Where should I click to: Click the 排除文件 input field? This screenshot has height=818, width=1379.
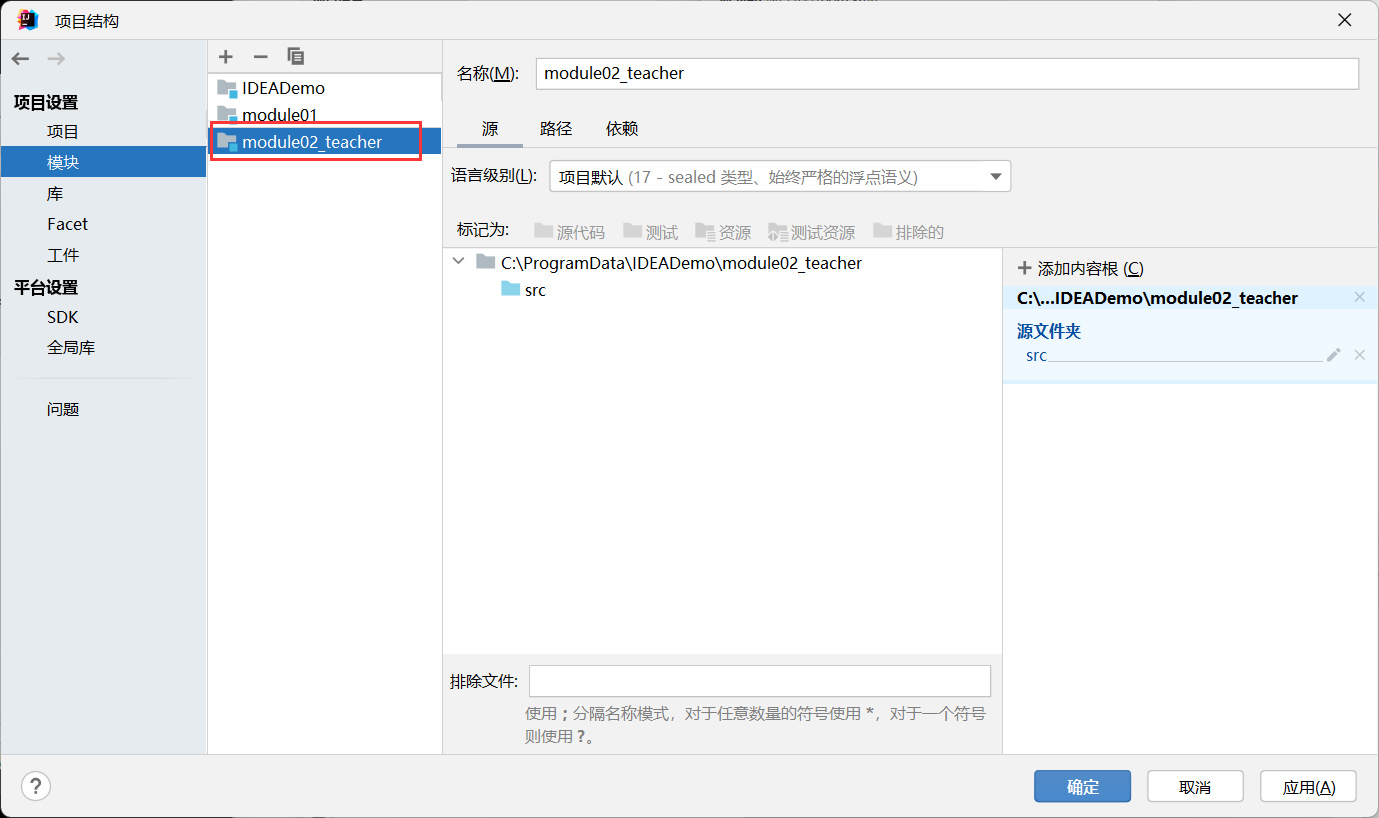coord(760,681)
